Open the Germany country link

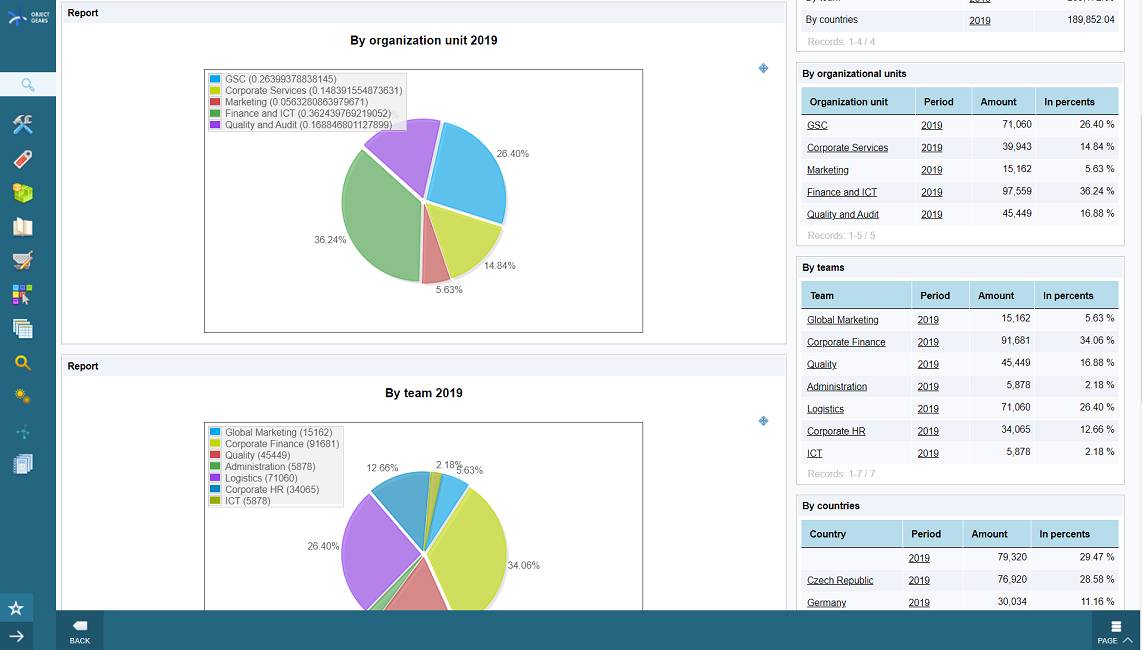pyautogui.click(x=827, y=603)
